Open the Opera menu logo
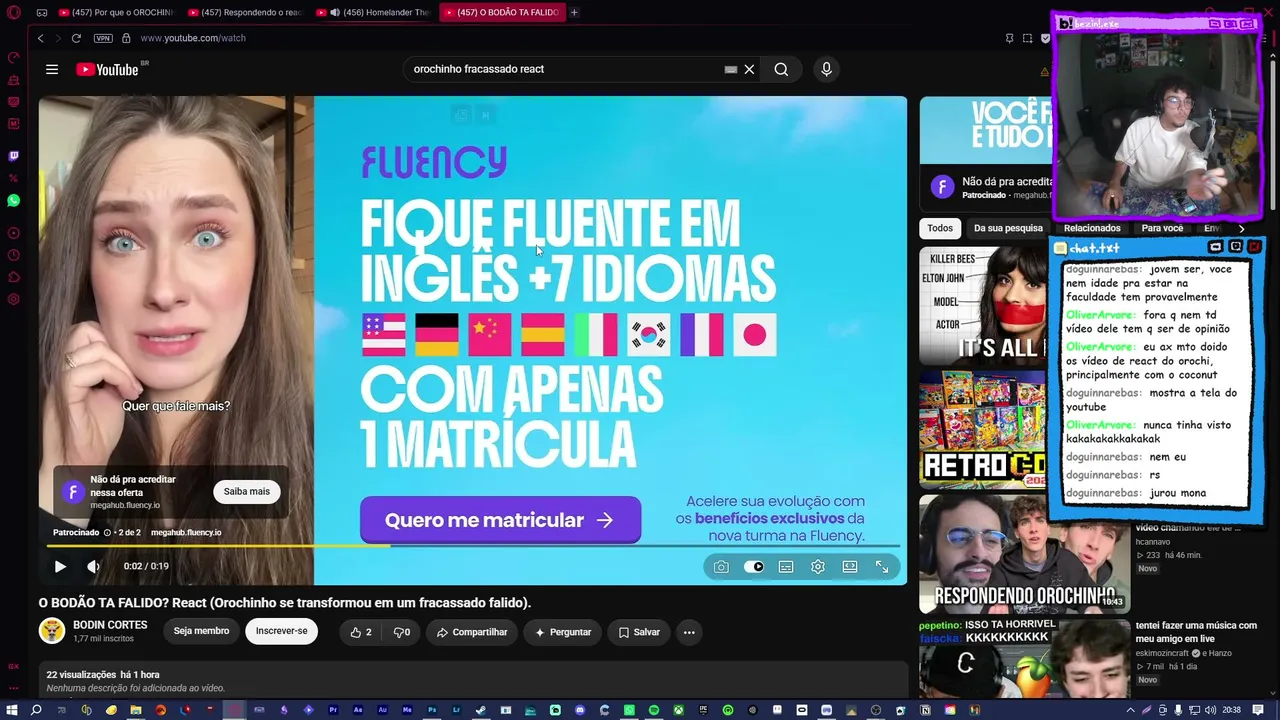Viewport: 1280px width, 720px height. point(13,13)
